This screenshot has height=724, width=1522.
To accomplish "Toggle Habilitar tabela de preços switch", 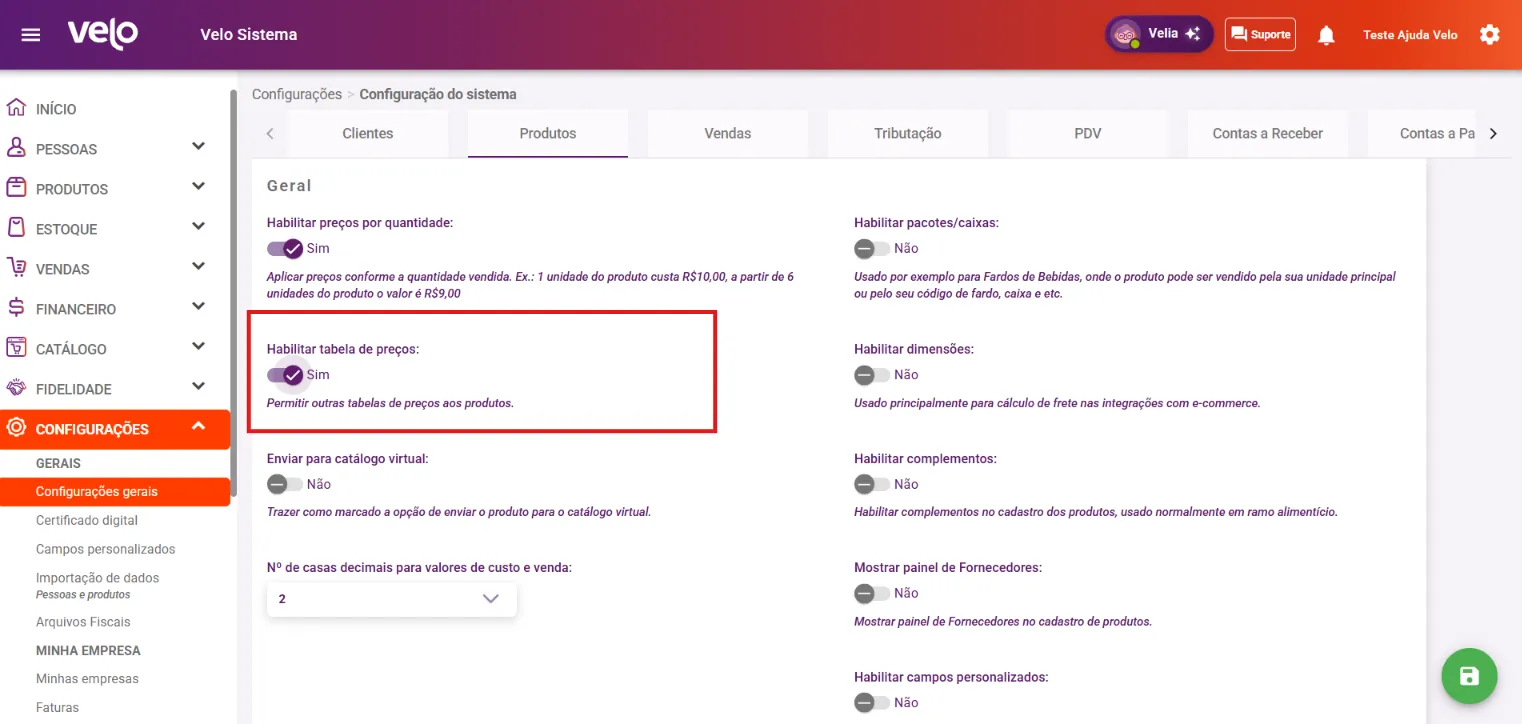I will tap(285, 375).
